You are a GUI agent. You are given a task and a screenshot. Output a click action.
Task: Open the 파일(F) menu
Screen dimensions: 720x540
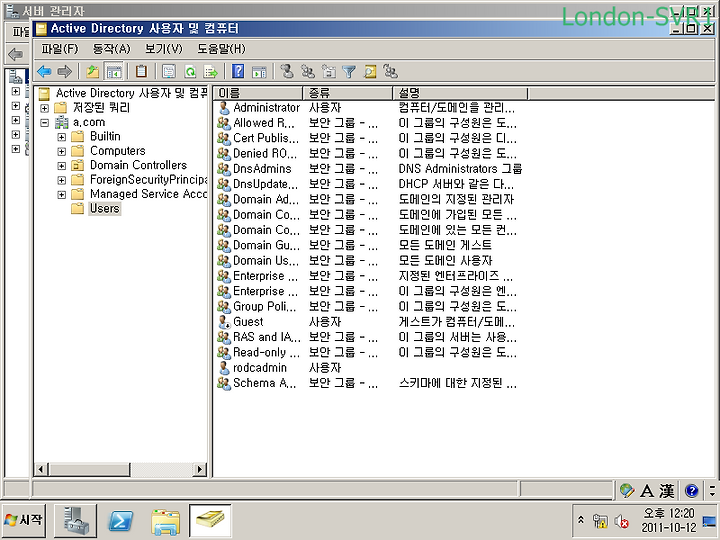click(x=60, y=49)
